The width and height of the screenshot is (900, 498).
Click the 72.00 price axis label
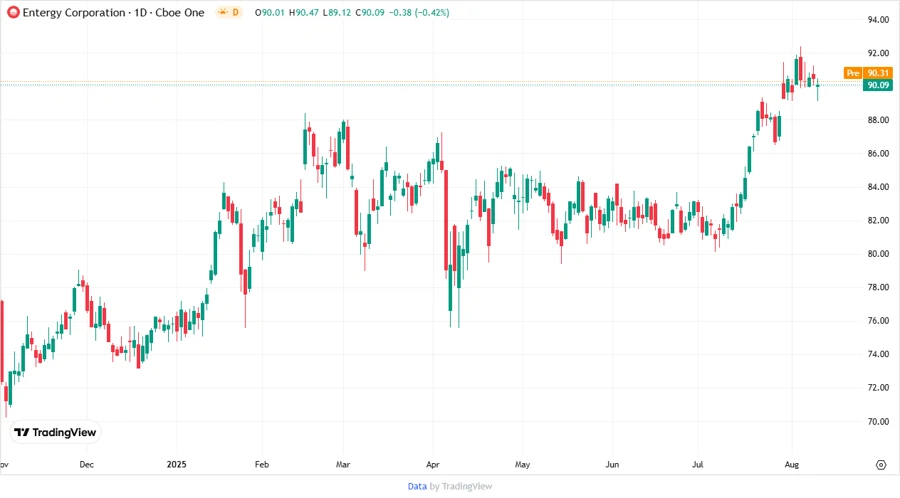click(878, 388)
